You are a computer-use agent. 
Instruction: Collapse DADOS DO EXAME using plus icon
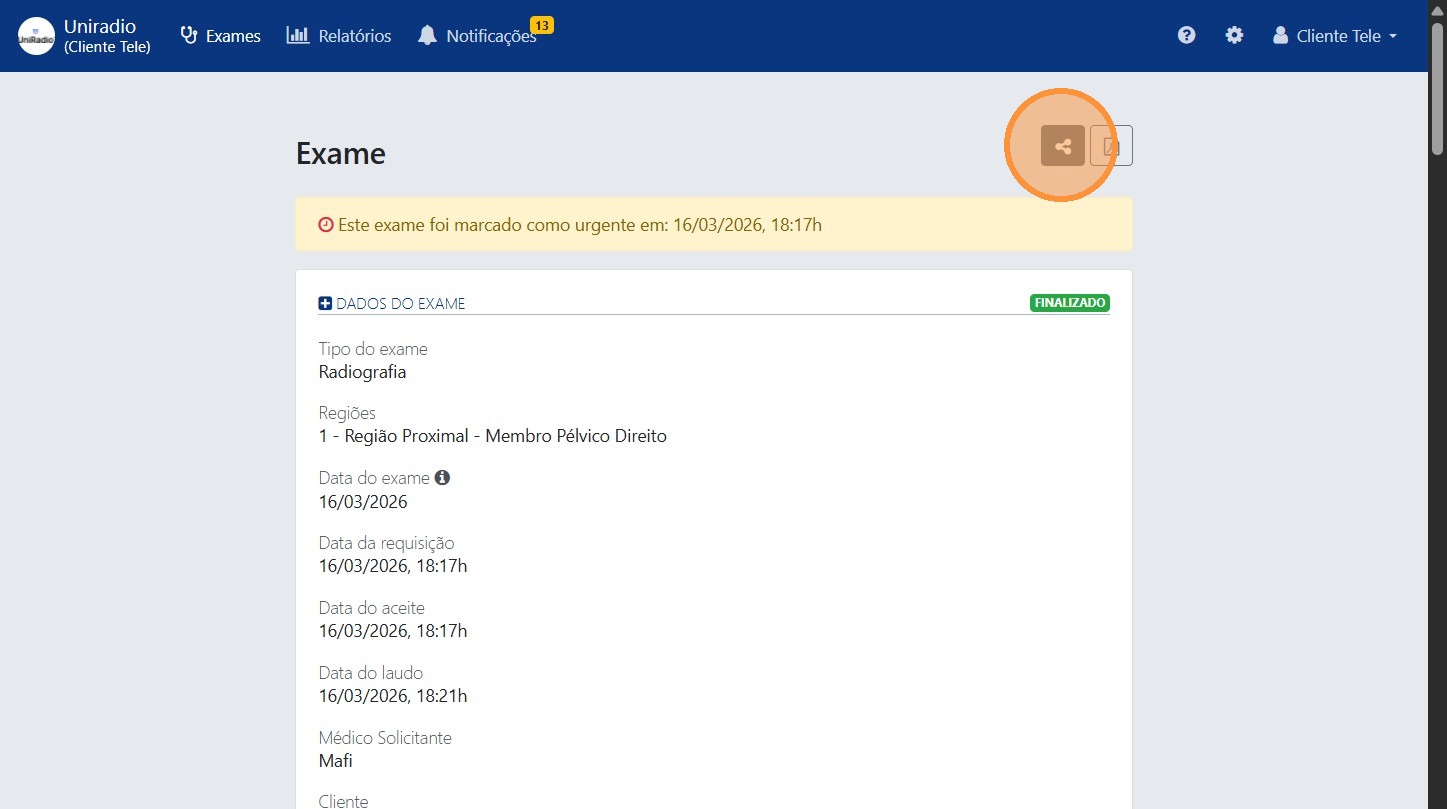coord(325,304)
